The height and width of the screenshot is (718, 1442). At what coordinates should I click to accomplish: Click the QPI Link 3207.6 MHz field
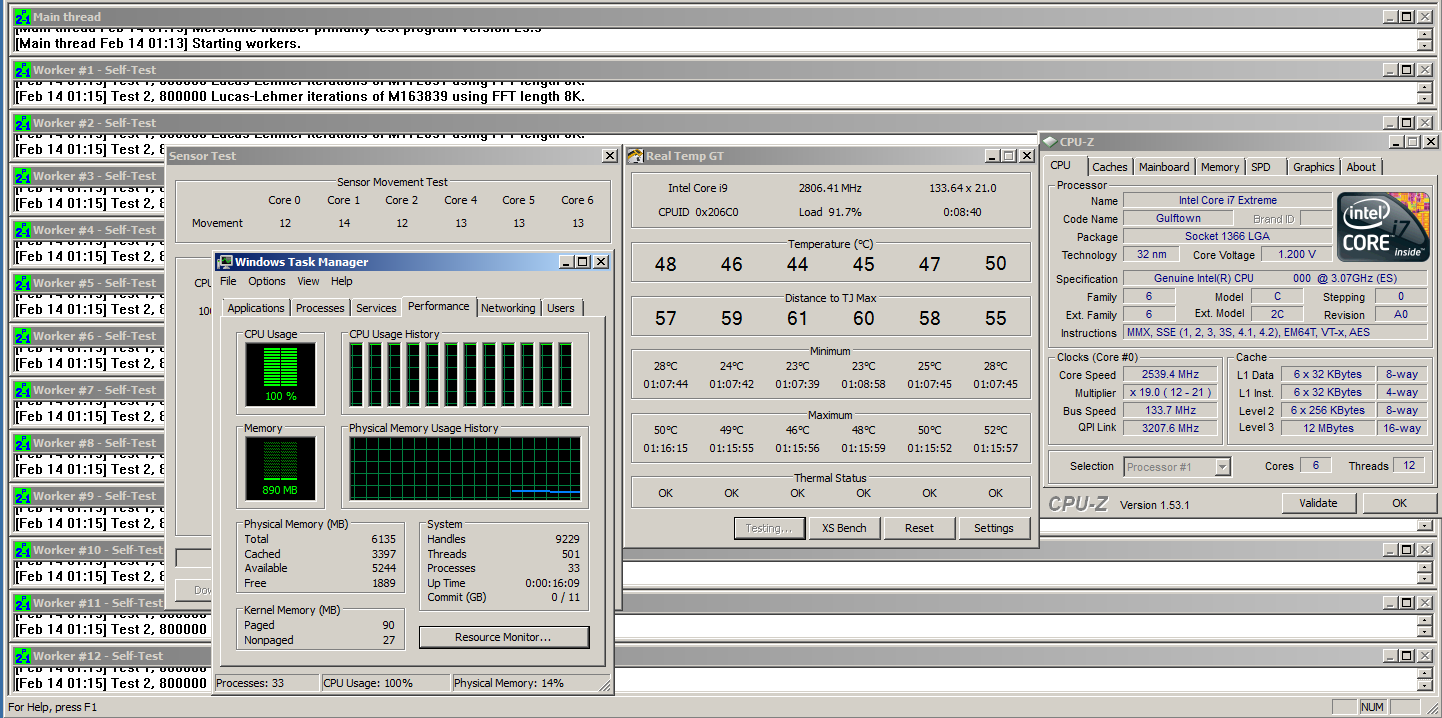pyautogui.click(x=1168, y=428)
